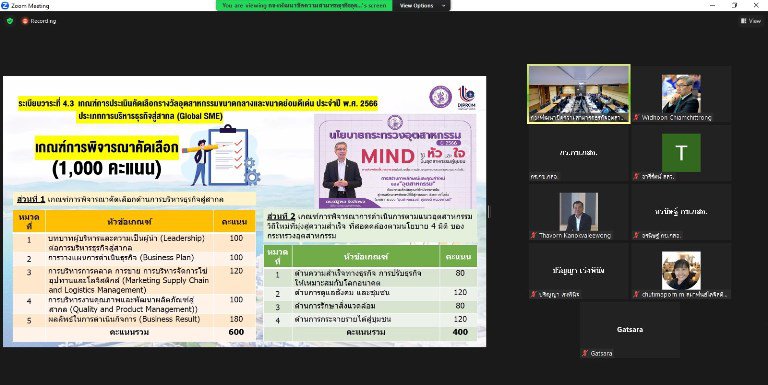This screenshot has width=768, height=385.
Task: Click the green 'You are viewing' screen banner
Action: pyautogui.click(x=304, y=5)
